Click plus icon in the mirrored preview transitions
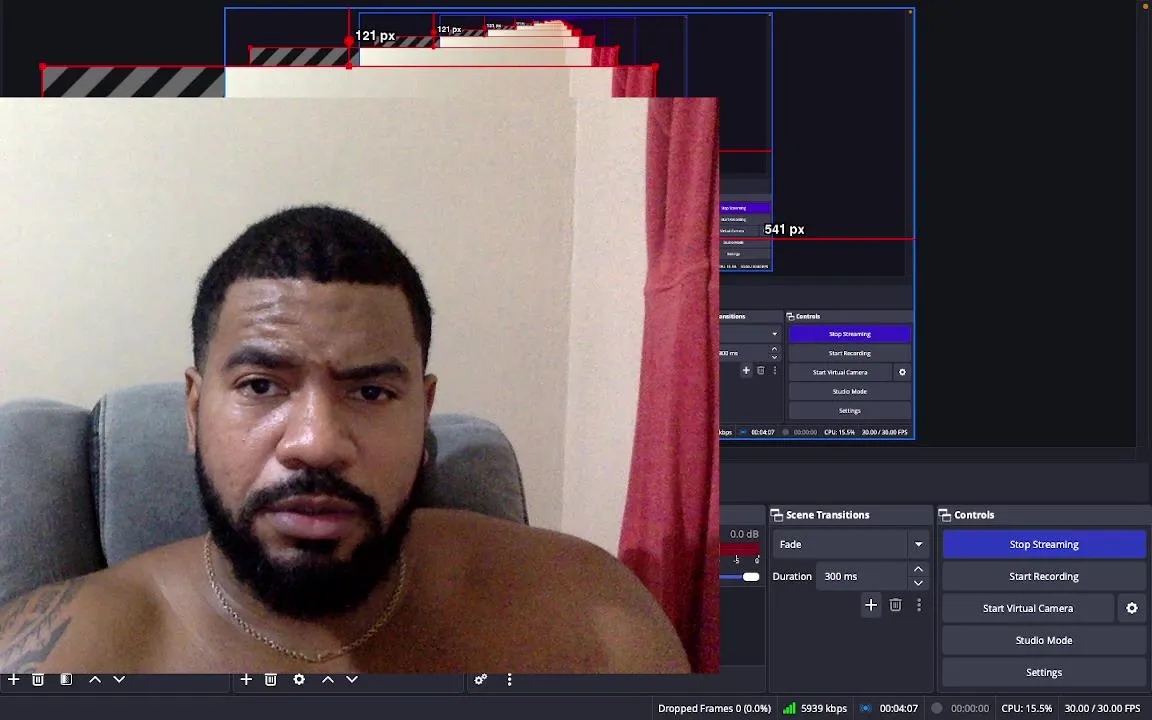Image resolution: width=1152 pixels, height=720 pixels. 746,370
